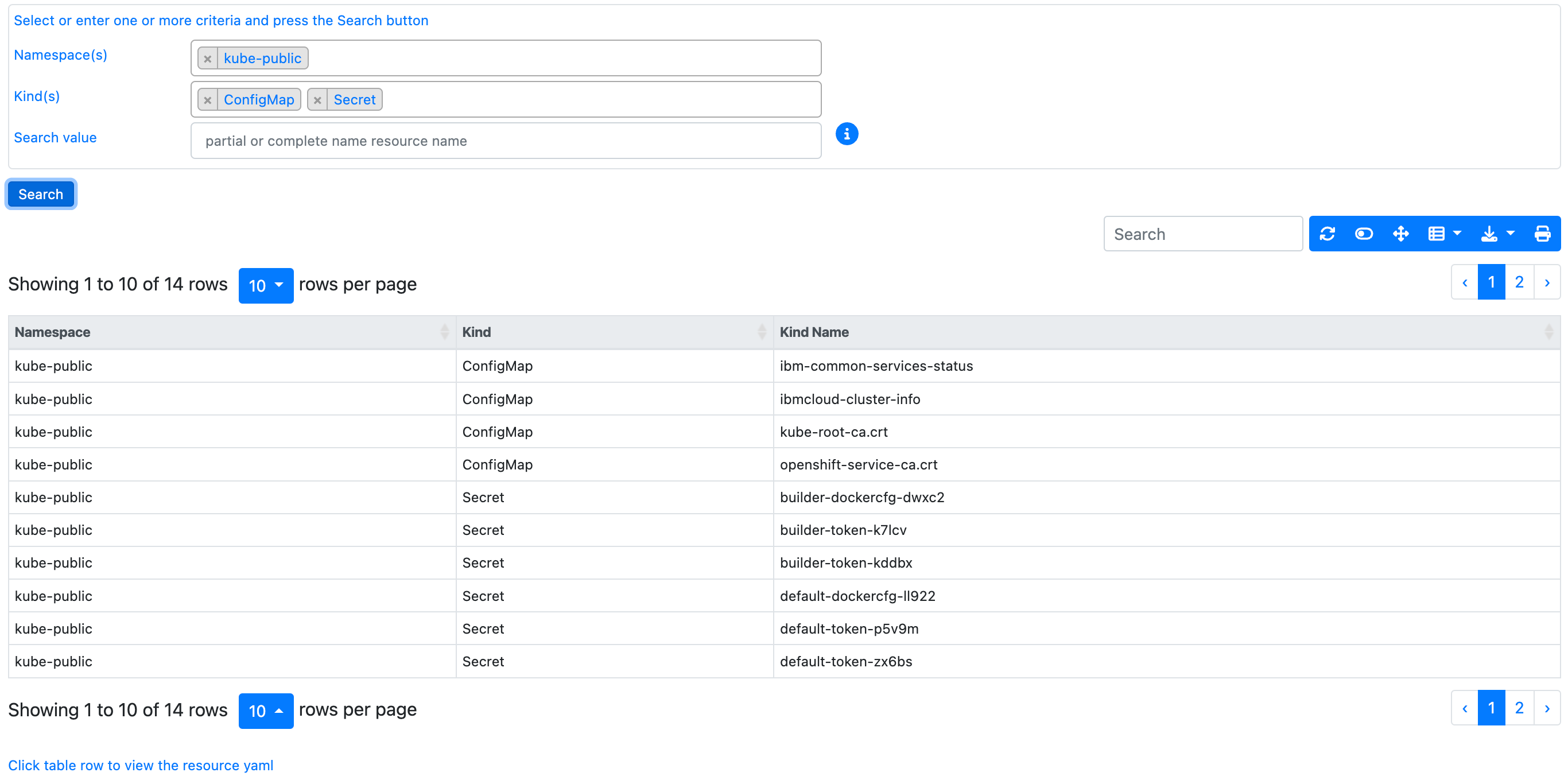
Task: Open the bottom rows per page dropdown
Action: click(265, 711)
